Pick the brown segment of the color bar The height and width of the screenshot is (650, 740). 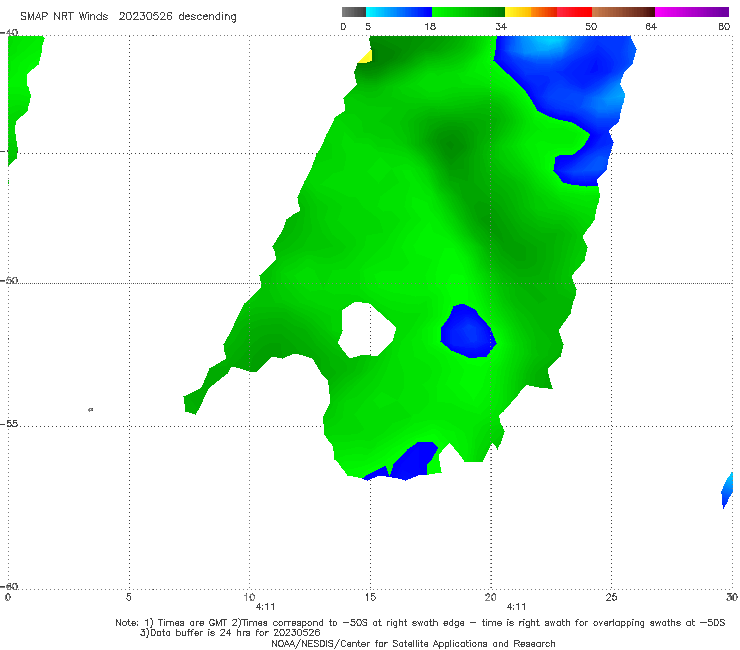pyautogui.click(x=623, y=12)
